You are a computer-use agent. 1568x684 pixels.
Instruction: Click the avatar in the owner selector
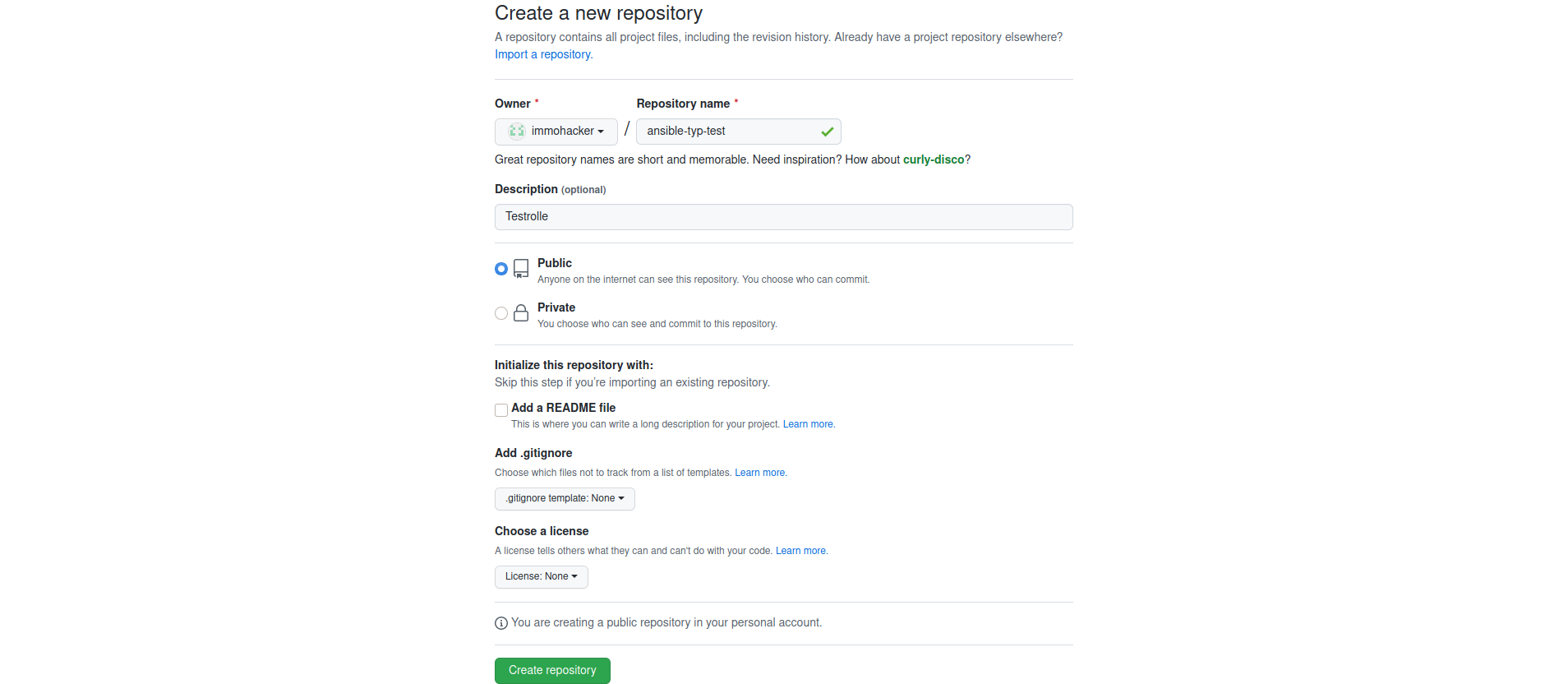click(515, 131)
